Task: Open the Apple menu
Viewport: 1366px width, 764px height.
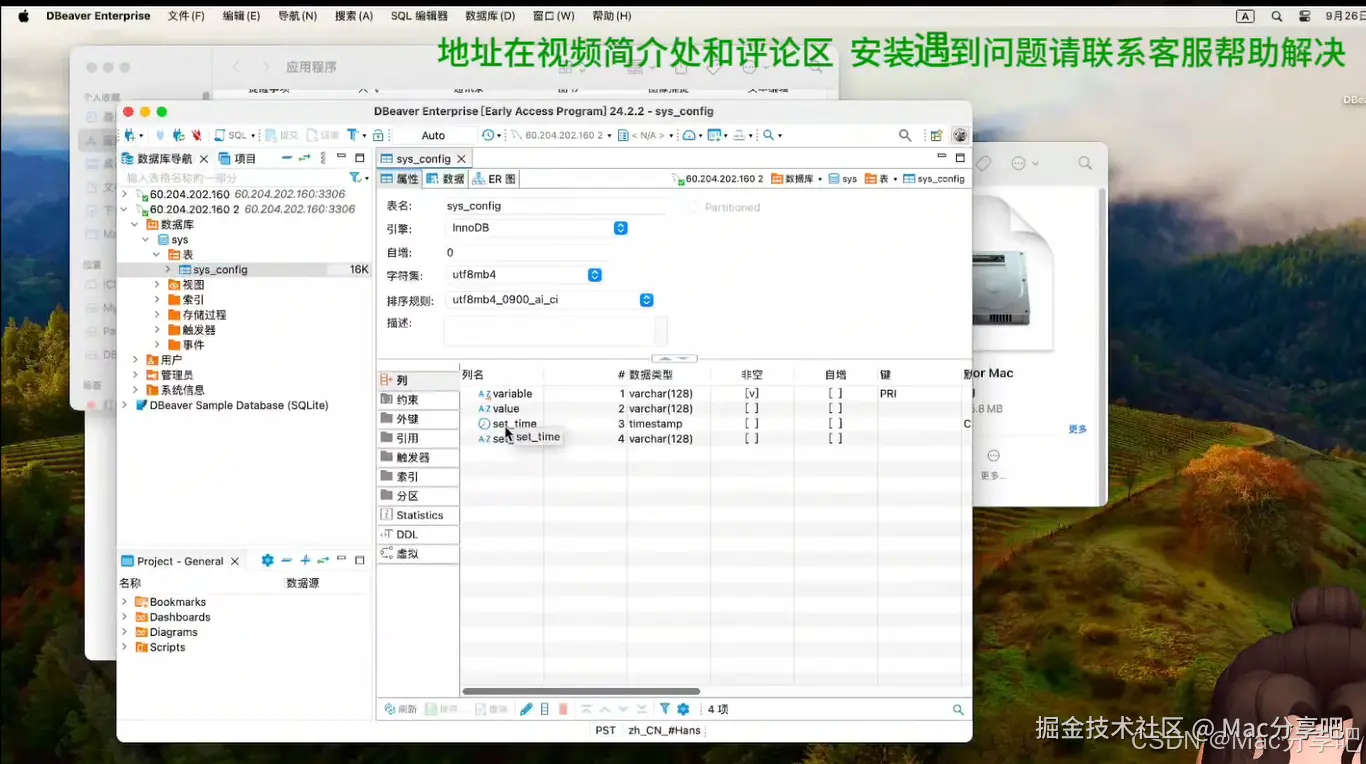Action: [24, 16]
